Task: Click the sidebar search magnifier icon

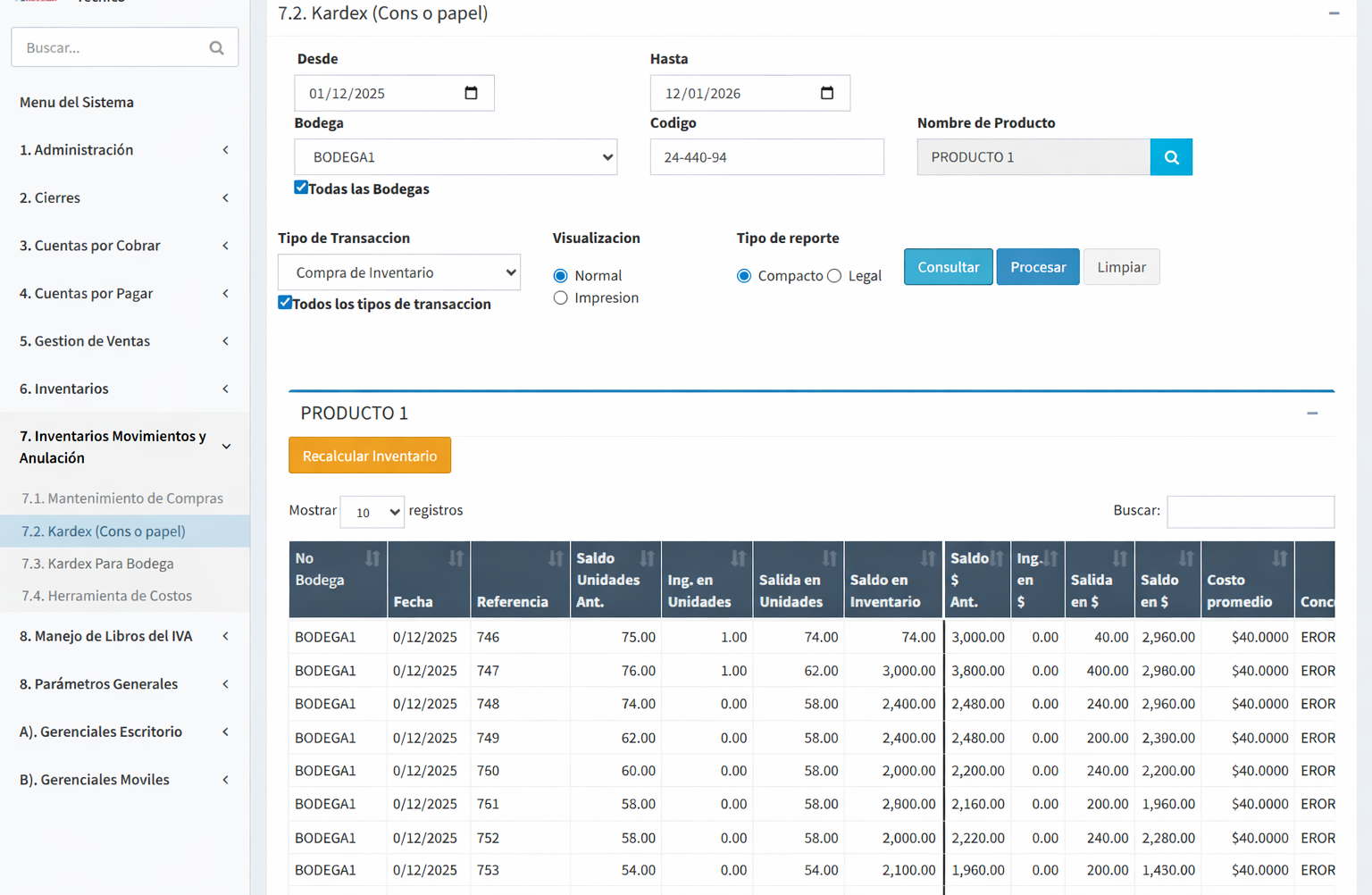Action: (216, 48)
